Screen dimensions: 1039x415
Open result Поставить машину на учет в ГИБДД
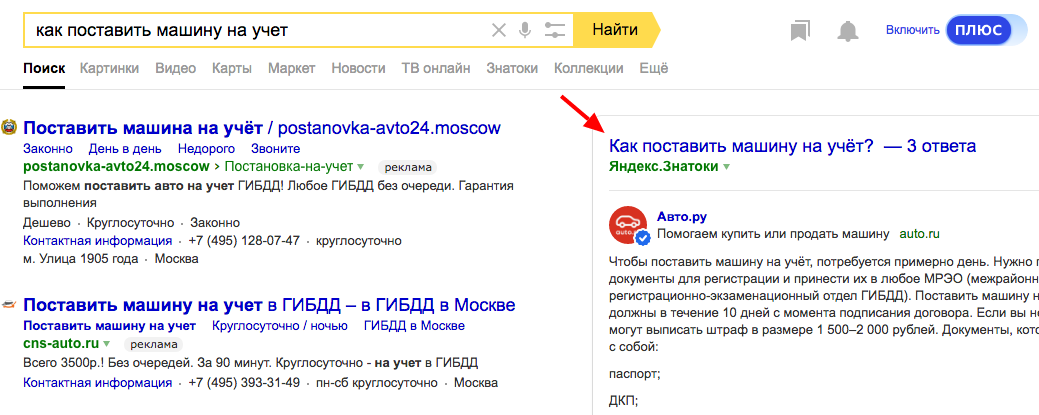pos(269,306)
